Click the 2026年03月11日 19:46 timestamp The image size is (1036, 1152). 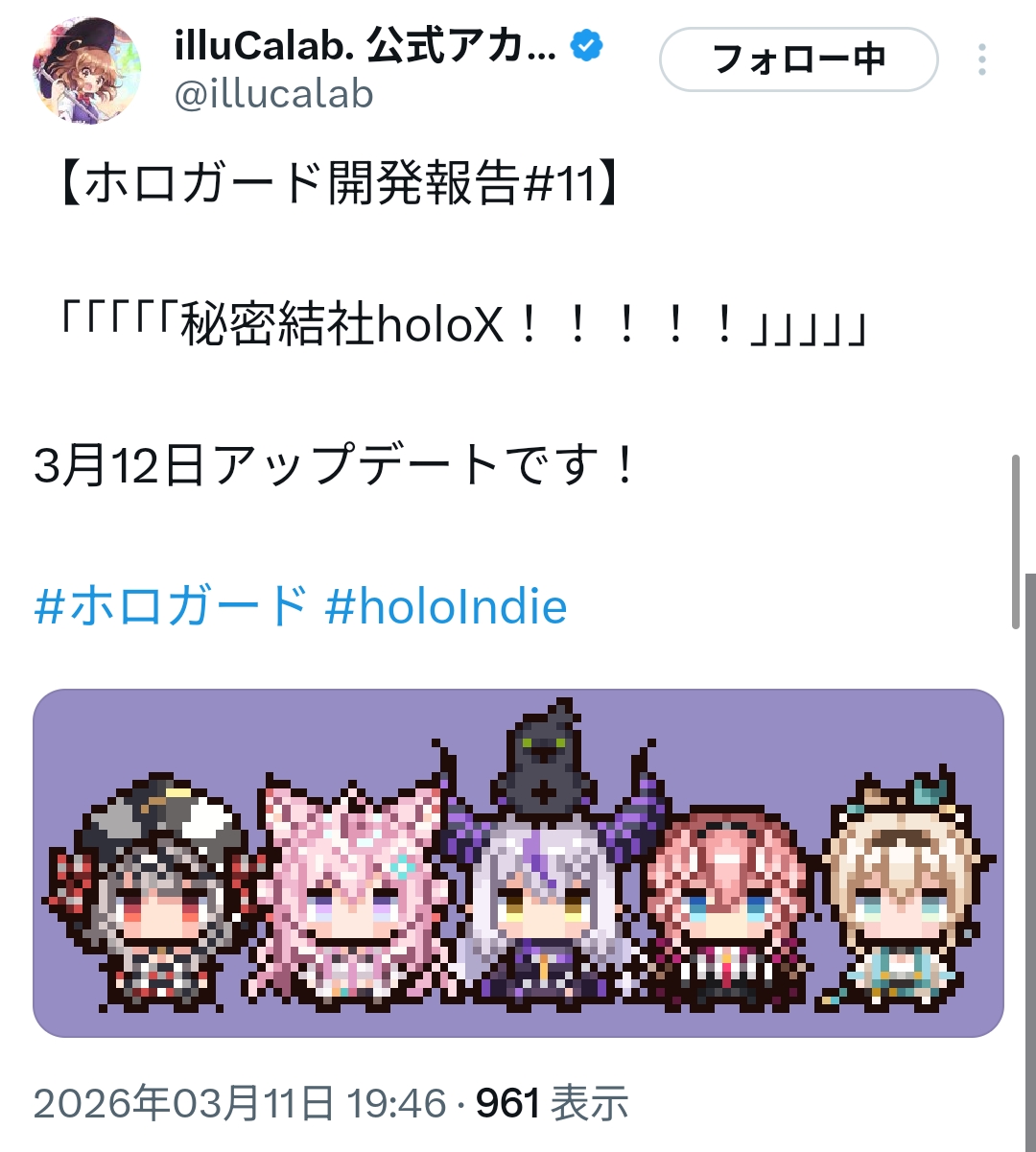(240, 1103)
